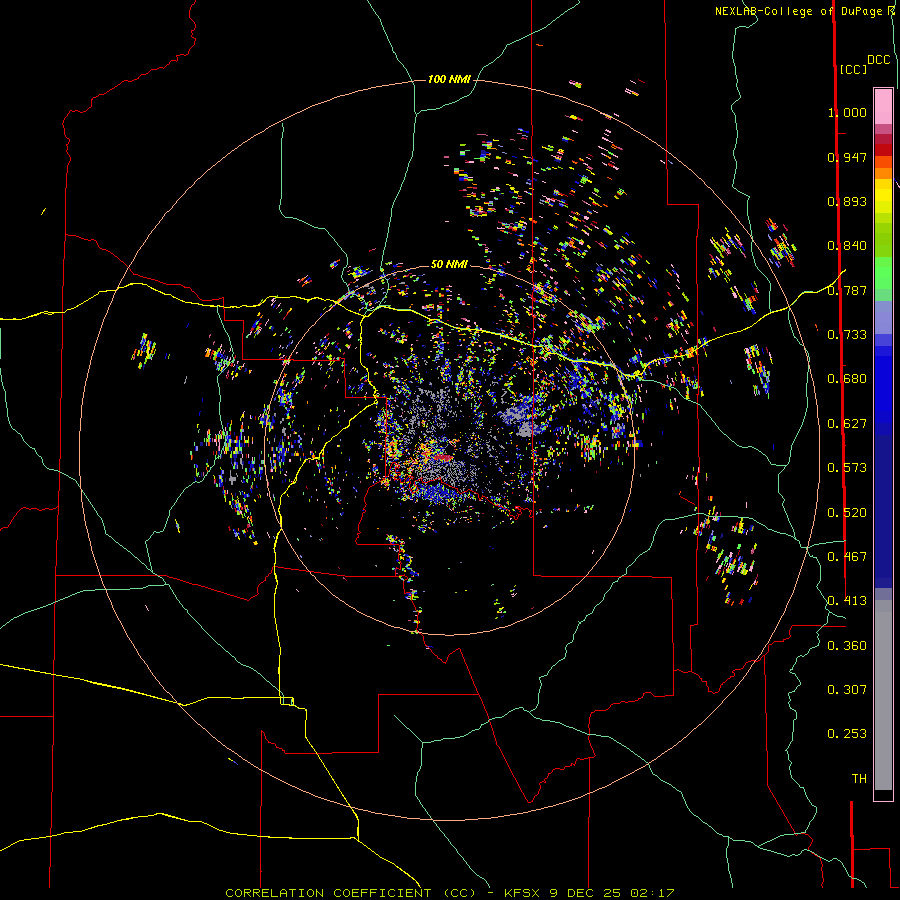The width and height of the screenshot is (900, 900).
Task: Click the 'TH' threshold label
Action: tap(859, 779)
